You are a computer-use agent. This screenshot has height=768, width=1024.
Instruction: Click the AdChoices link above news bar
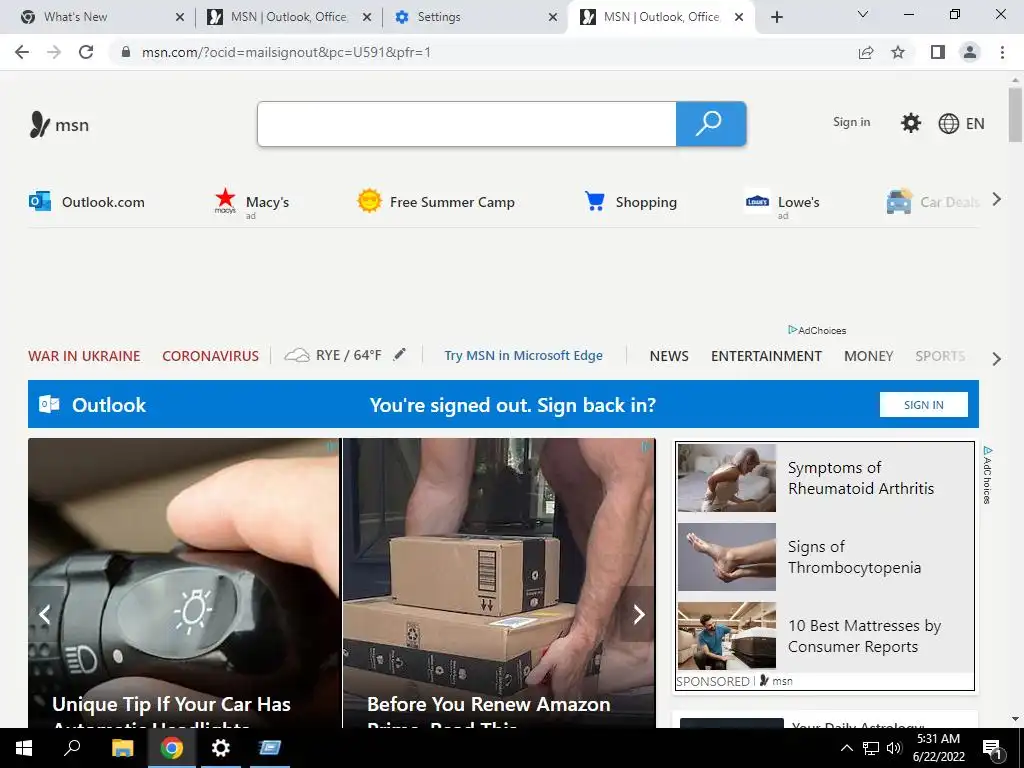pyautogui.click(x=817, y=330)
